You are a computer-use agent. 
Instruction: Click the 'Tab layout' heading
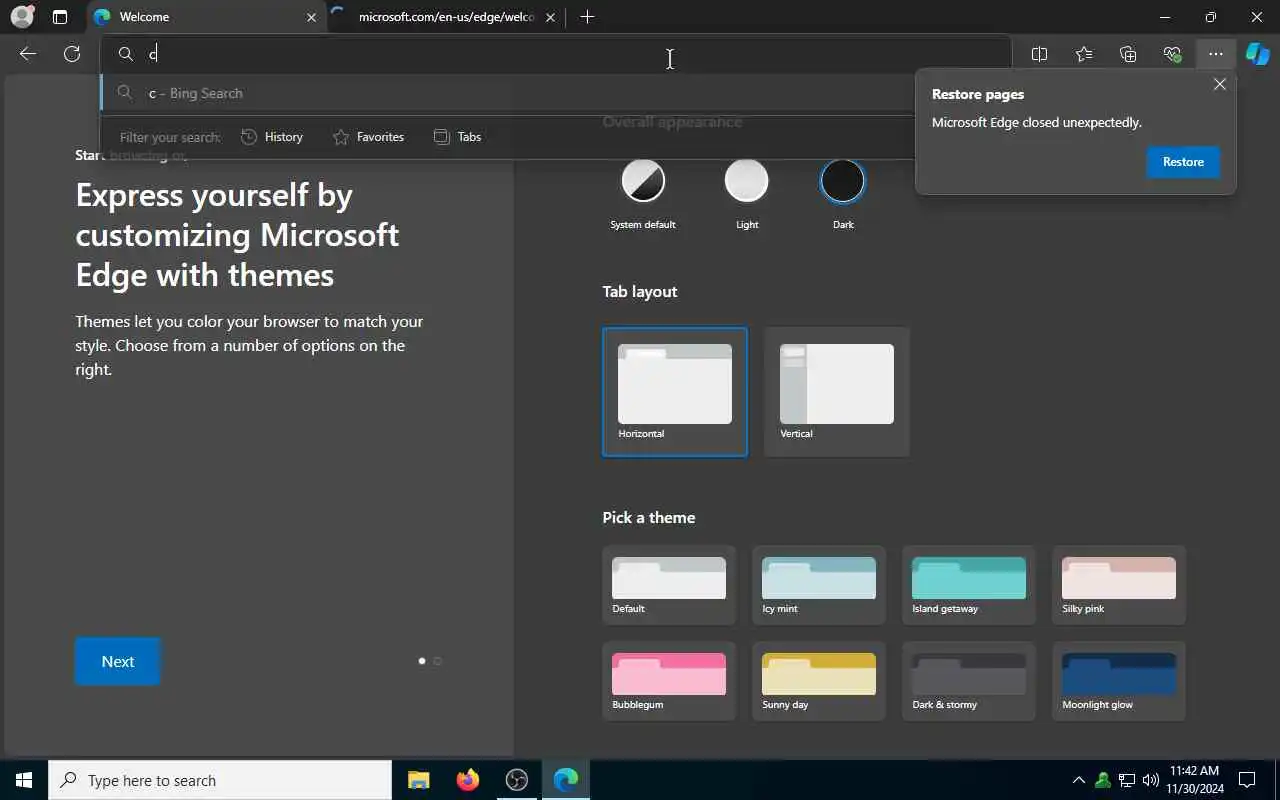[640, 291]
